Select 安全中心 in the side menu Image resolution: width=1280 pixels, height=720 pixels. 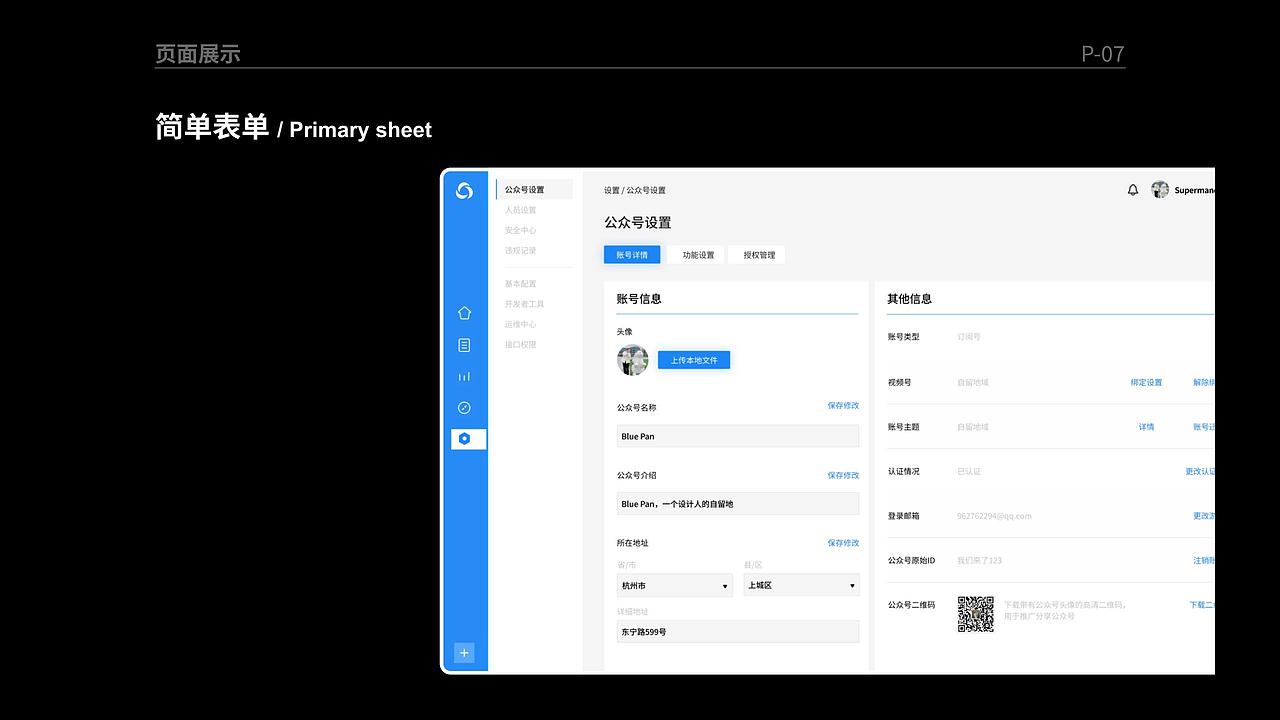click(x=521, y=230)
